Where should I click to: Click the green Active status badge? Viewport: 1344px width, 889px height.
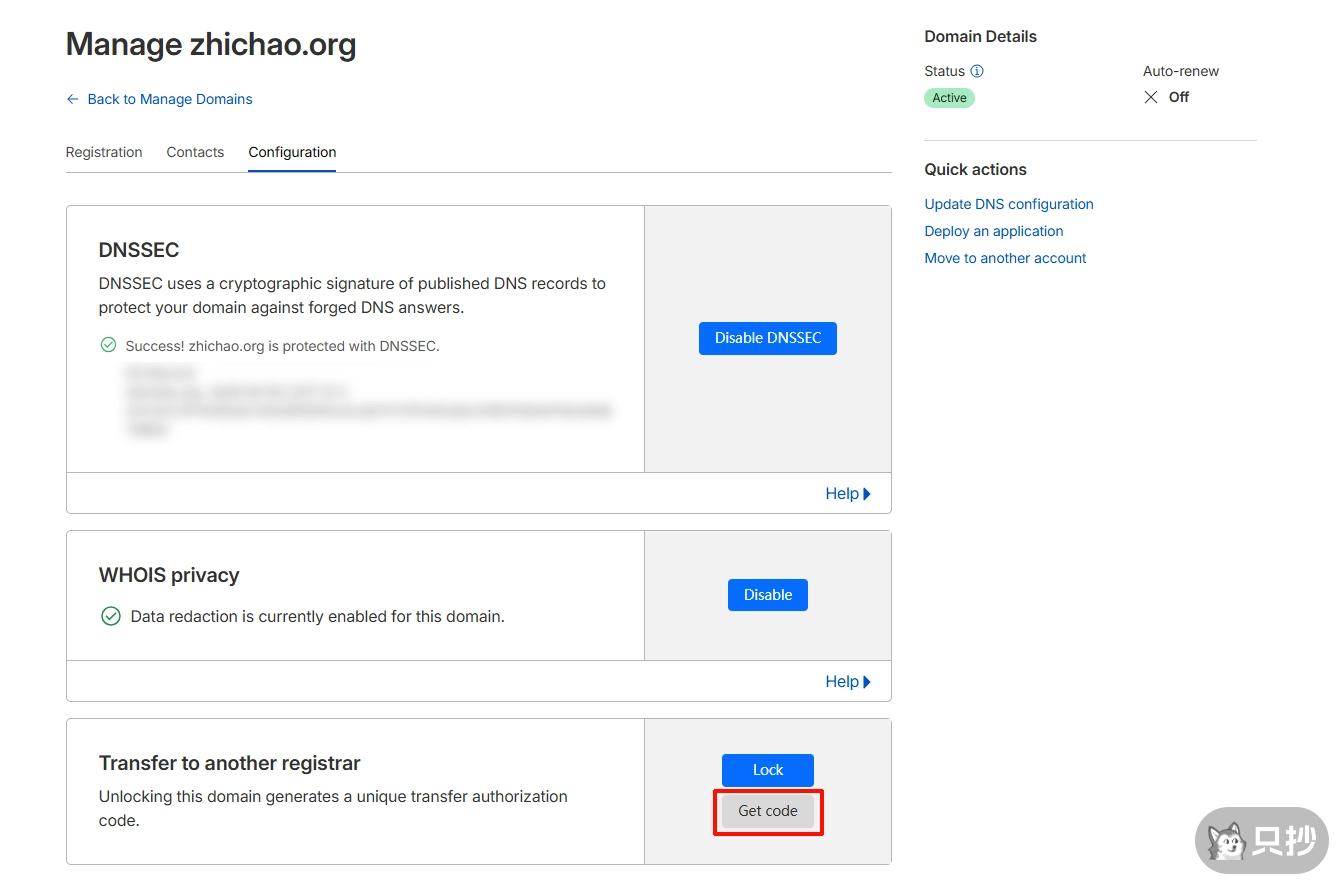click(949, 98)
